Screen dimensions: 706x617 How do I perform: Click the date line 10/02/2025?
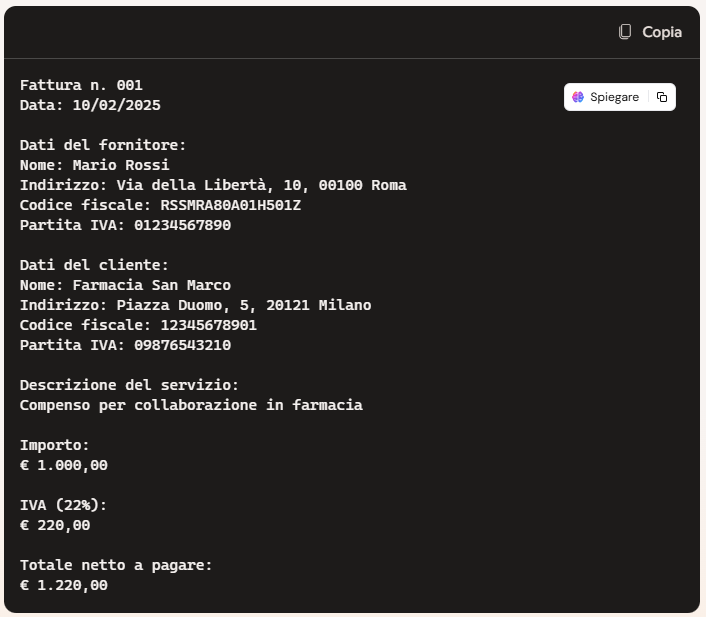coord(90,105)
